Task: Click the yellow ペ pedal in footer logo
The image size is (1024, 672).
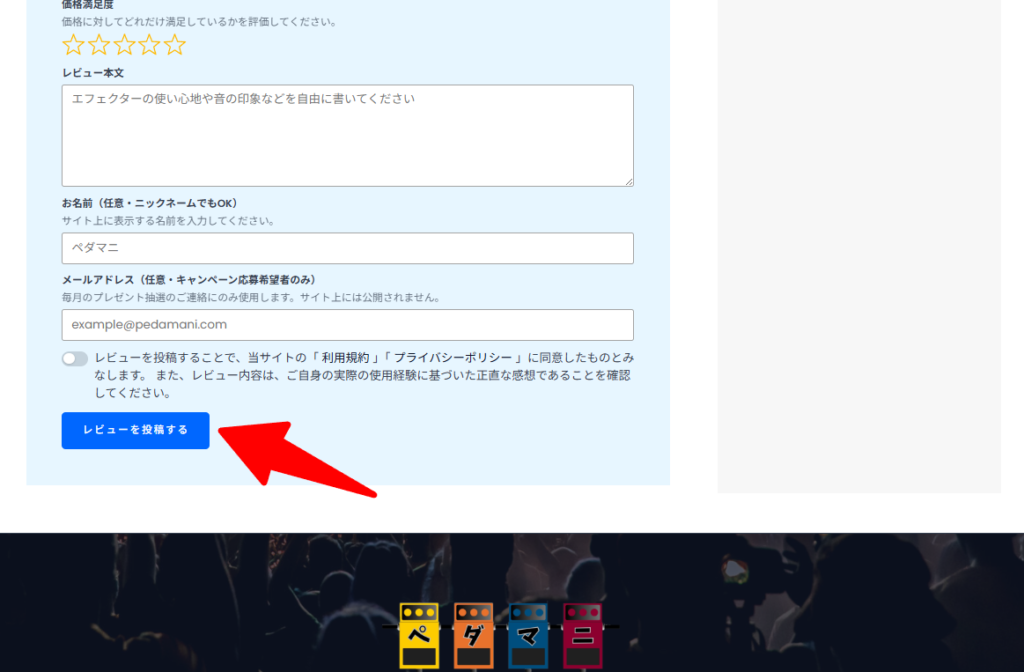Action: [x=420, y=635]
